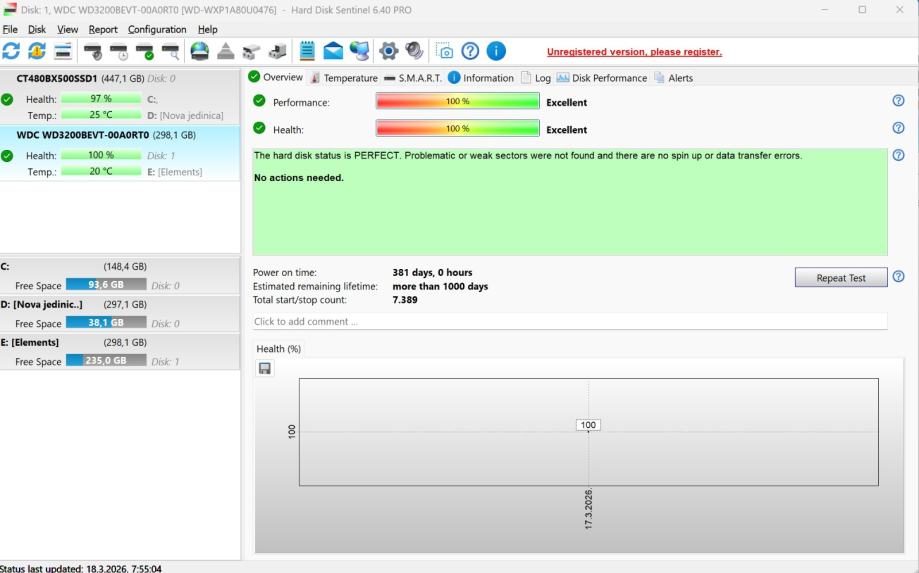Switch to the S.M.A.R.T. tab
The height and width of the screenshot is (573, 919).
(413, 78)
